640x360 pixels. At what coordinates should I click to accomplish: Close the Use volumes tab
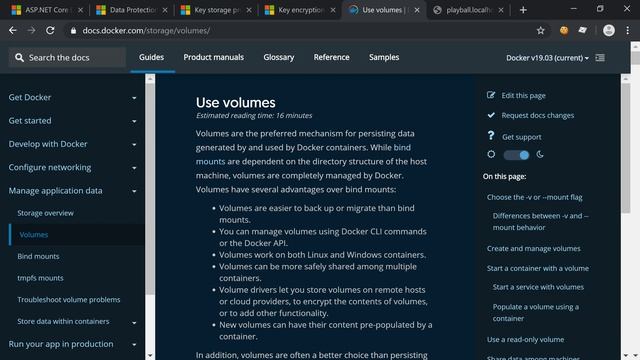[x=417, y=10]
